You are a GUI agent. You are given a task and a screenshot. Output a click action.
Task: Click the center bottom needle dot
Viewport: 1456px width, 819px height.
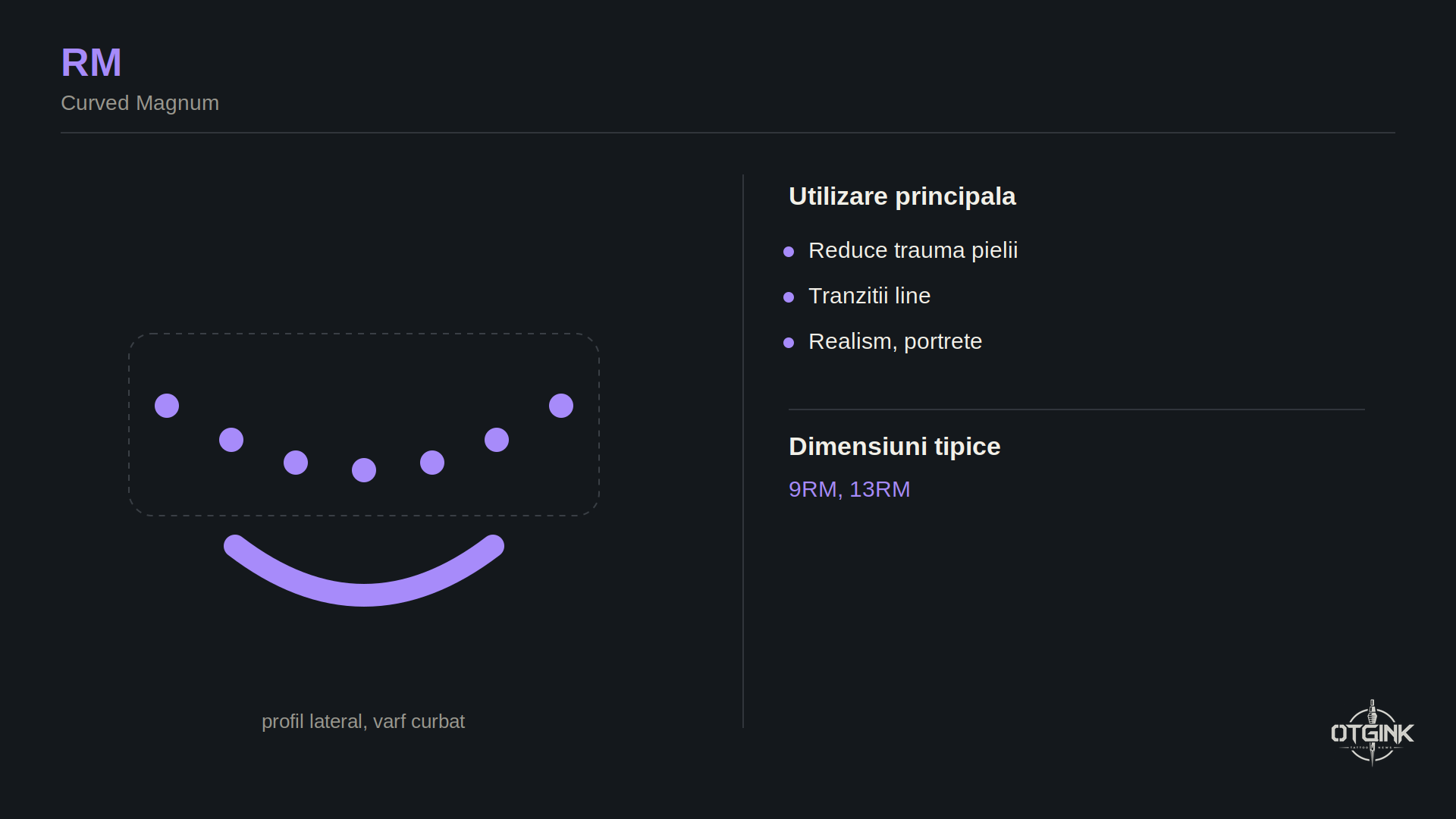tap(364, 470)
